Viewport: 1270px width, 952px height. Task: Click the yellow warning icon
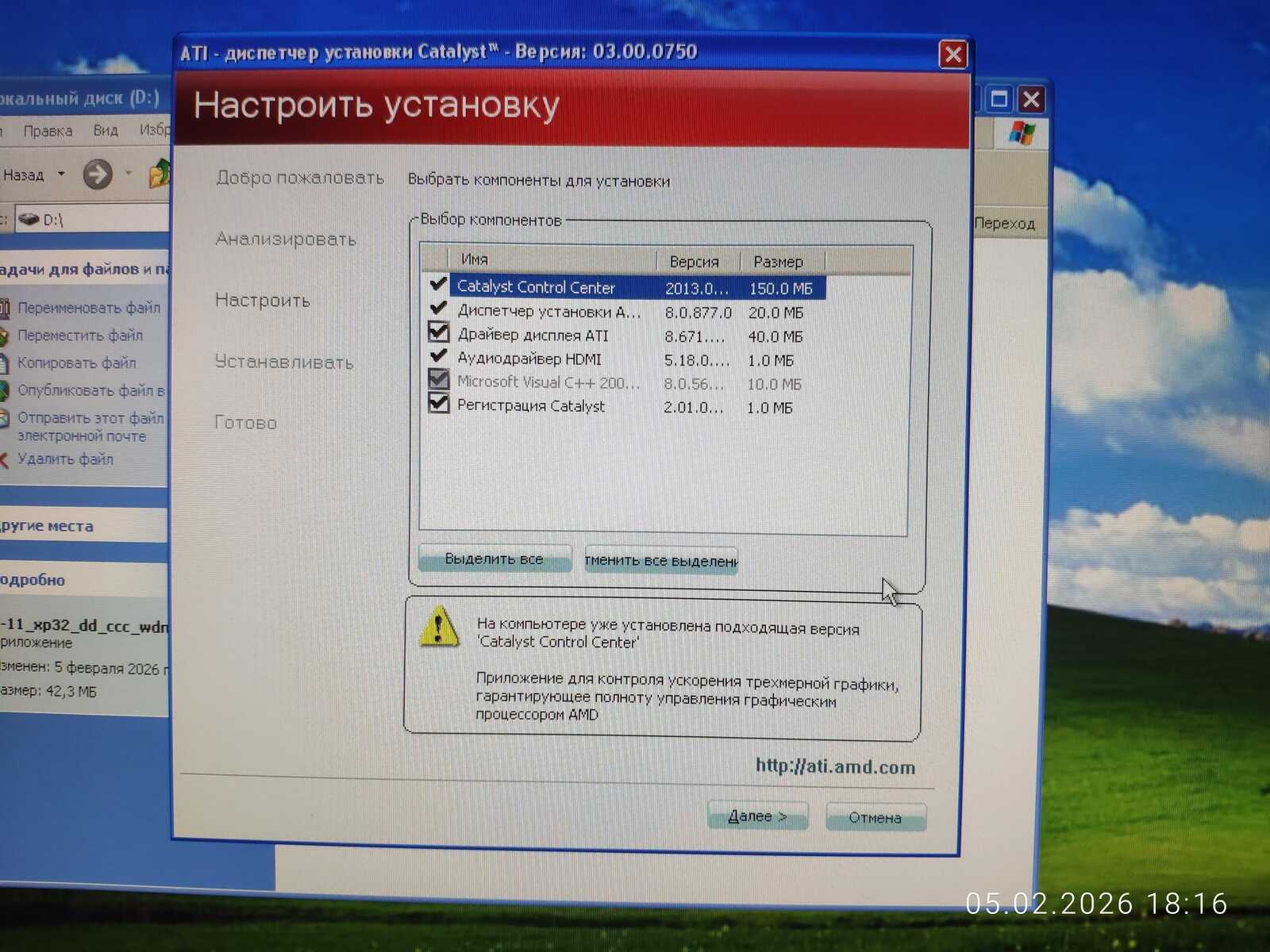(x=438, y=627)
